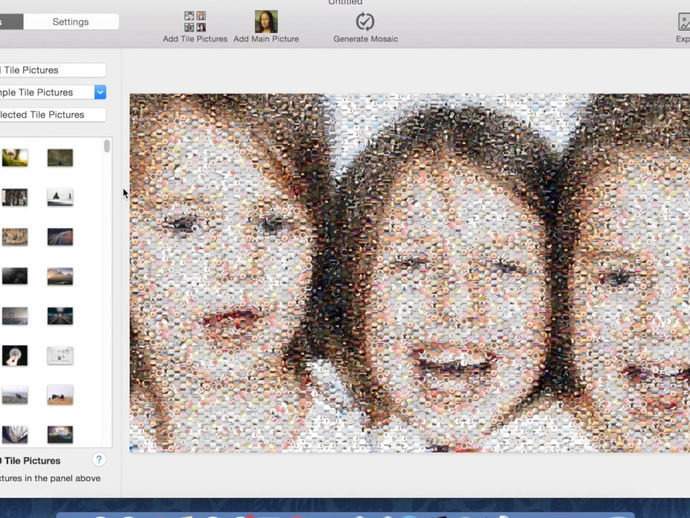Click the Tile Pictures button at the top of the sidebar
The height and width of the screenshot is (518, 690).
click(53, 70)
